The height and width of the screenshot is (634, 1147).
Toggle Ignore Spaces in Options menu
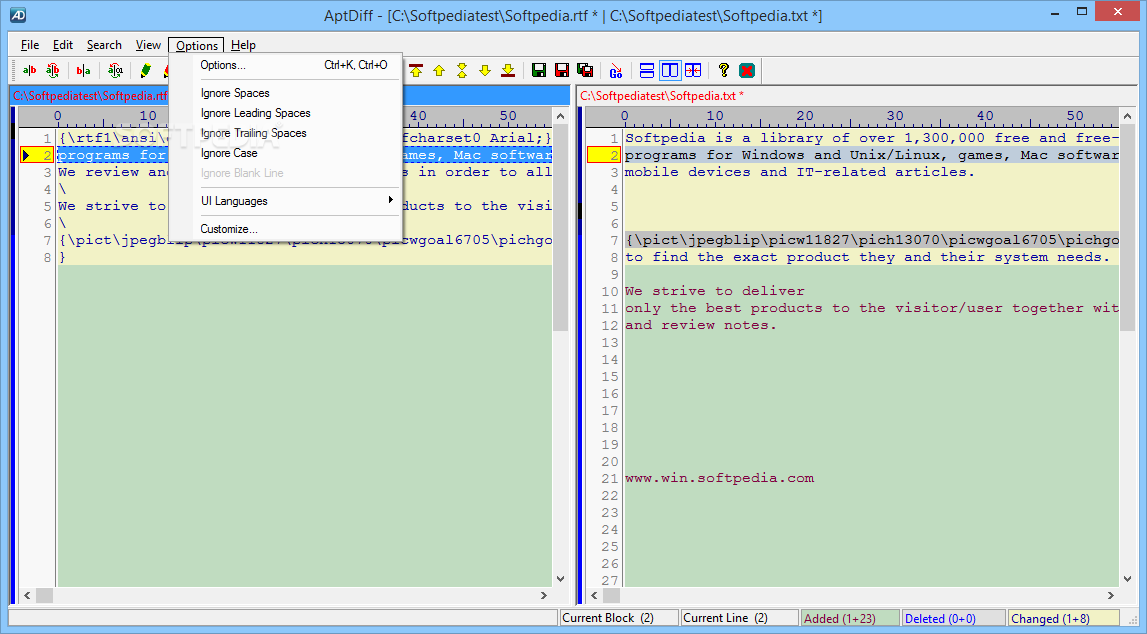286,93
